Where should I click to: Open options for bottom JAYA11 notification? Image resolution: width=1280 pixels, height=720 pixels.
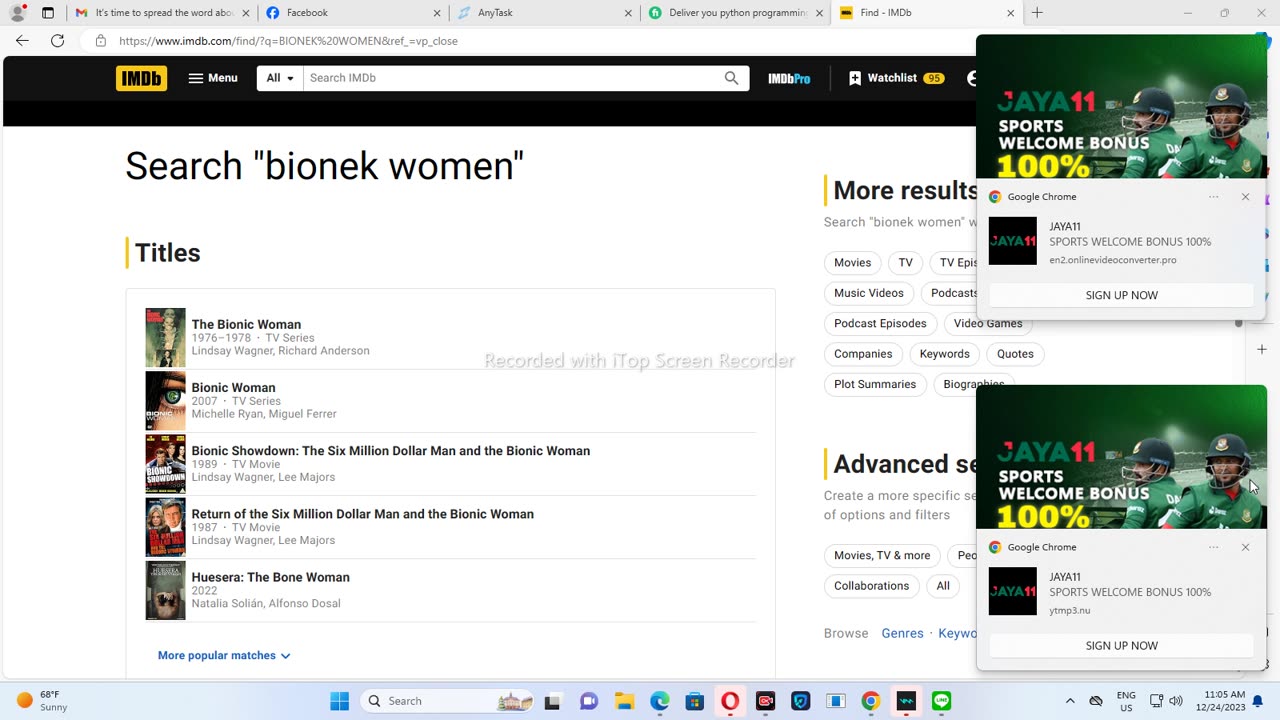(x=1214, y=547)
